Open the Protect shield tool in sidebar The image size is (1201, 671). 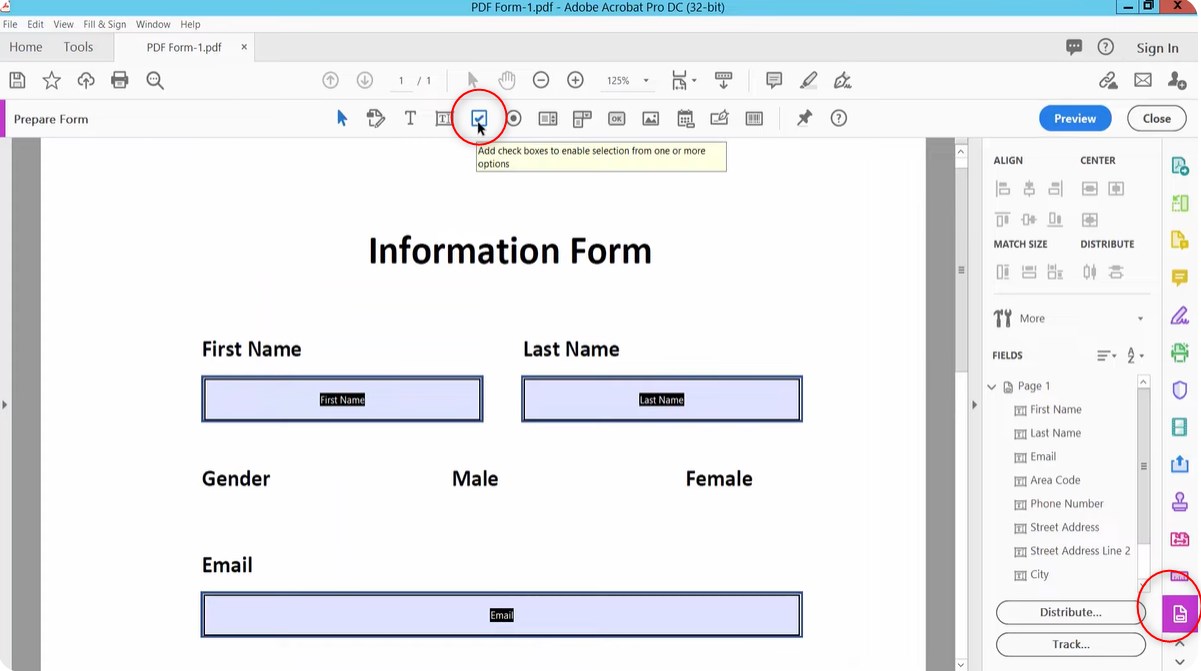[x=1180, y=389]
